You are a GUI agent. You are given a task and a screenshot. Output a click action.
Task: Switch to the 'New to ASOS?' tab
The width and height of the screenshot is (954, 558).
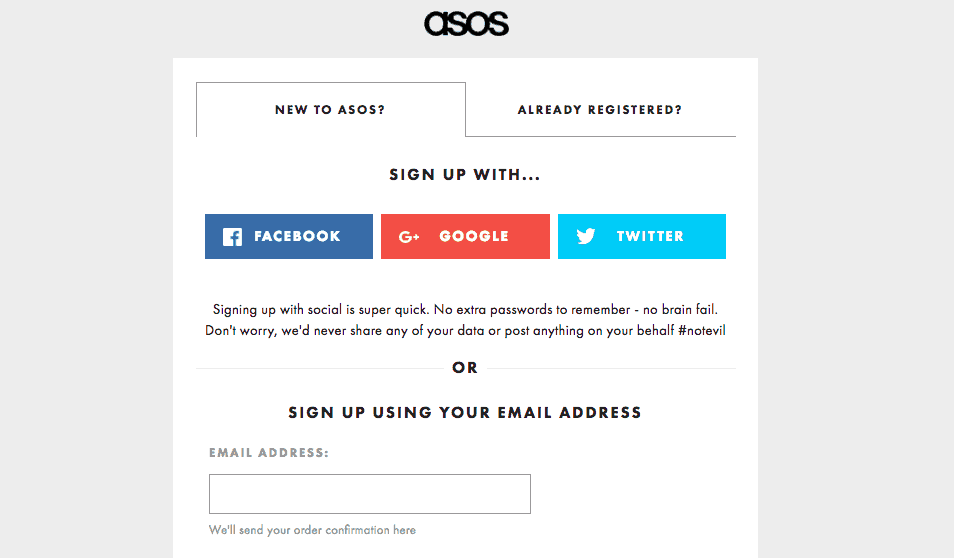click(x=330, y=110)
